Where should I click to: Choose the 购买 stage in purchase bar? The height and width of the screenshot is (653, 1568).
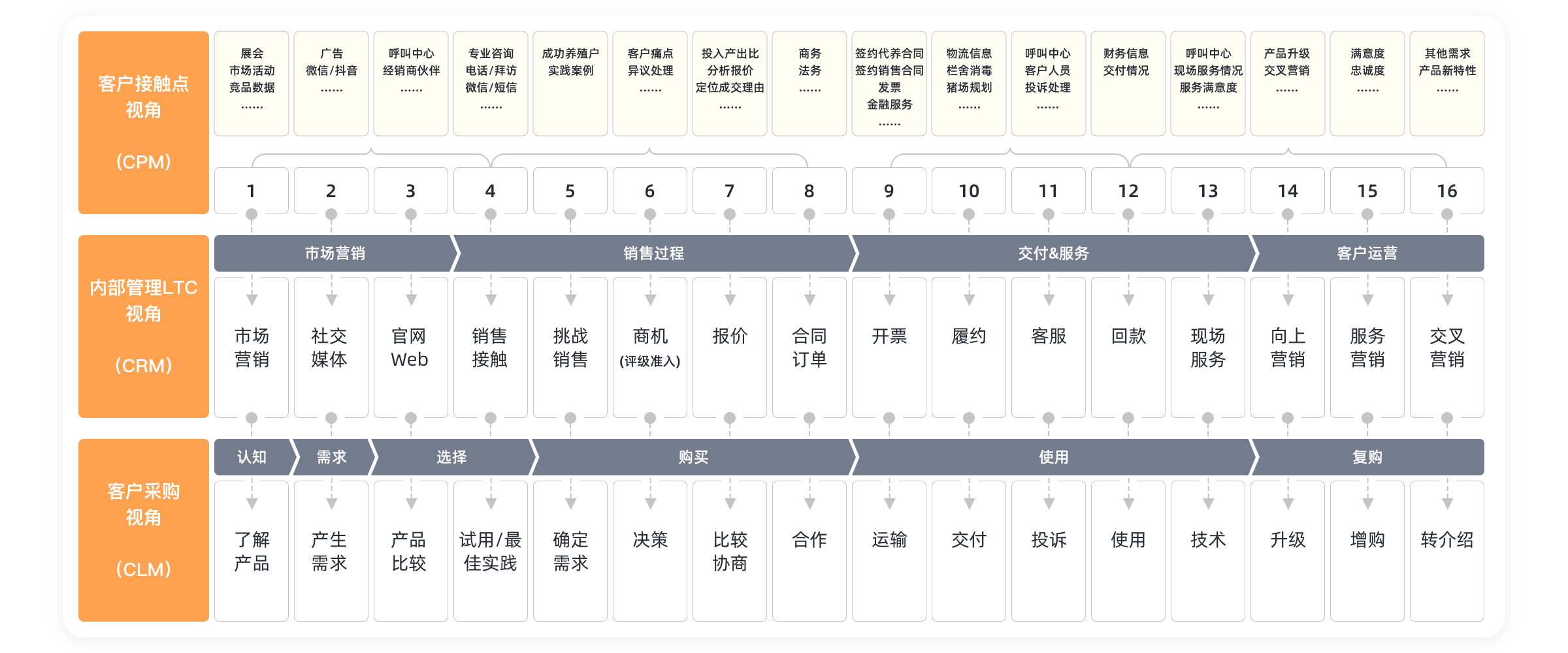pos(693,457)
